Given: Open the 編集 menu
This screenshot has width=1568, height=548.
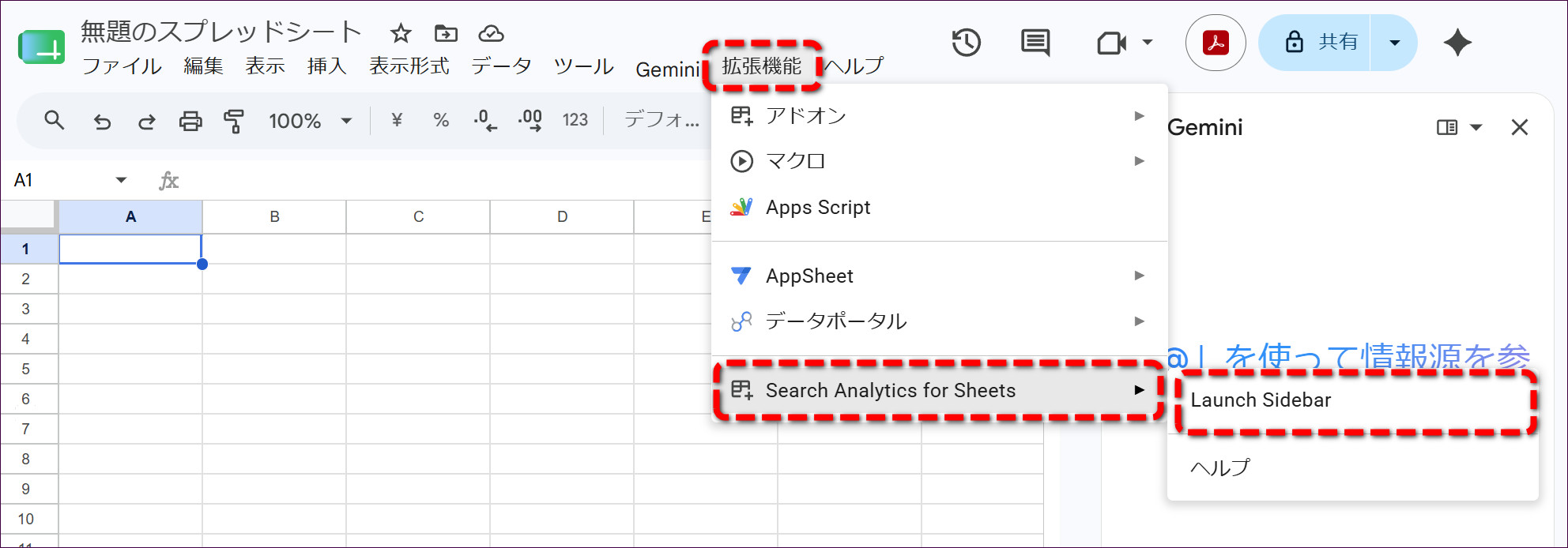Looking at the screenshot, I should [203, 66].
